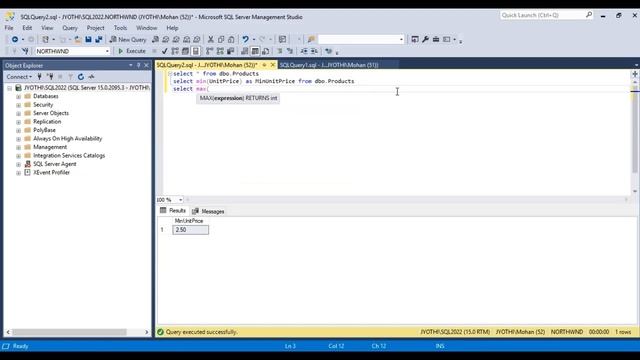
Task: Open the Window menu
Action: tap(147, 28)
